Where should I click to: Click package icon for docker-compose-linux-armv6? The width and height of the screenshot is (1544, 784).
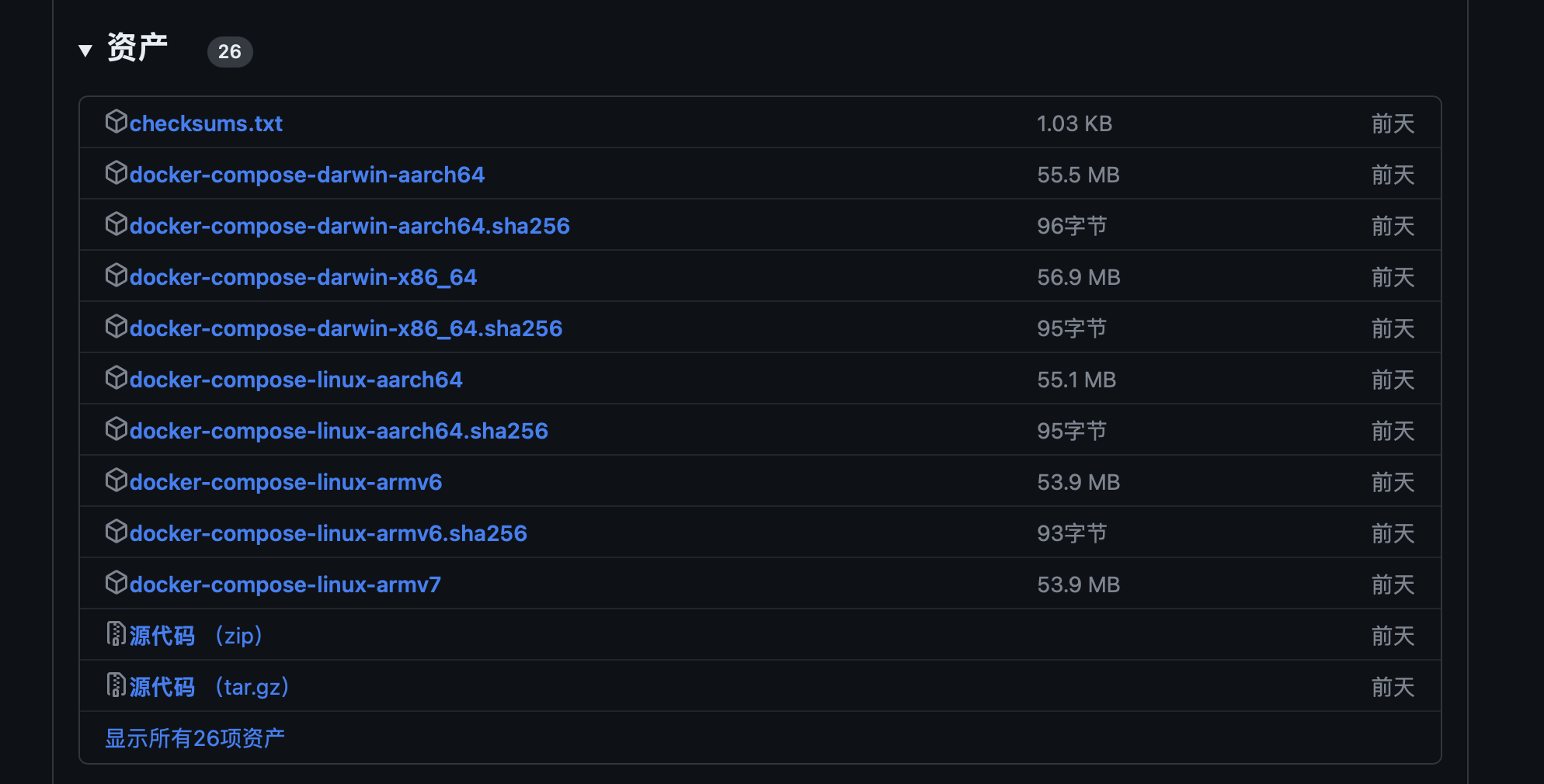click(116, 480)
